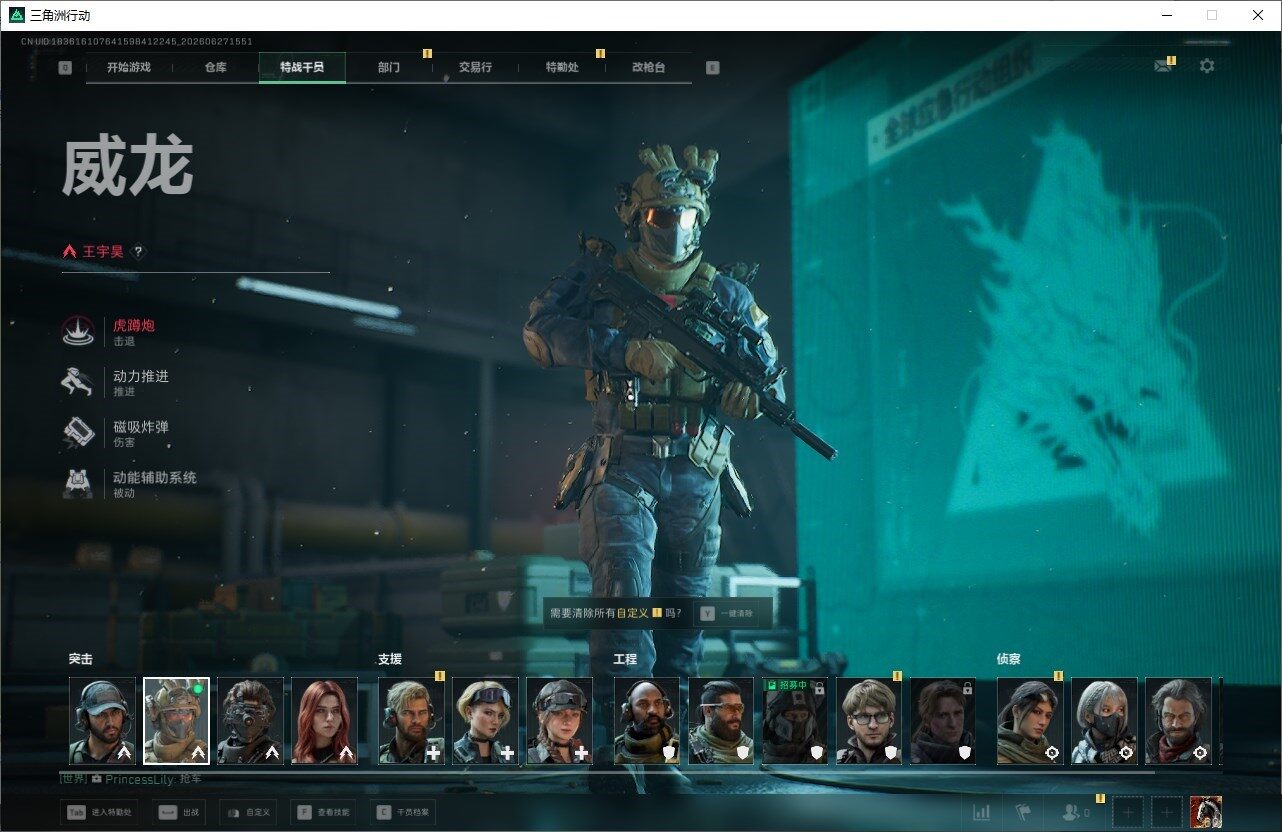
Task: Click the 三角洲行动 window title icon
Action: pos(15,15)
